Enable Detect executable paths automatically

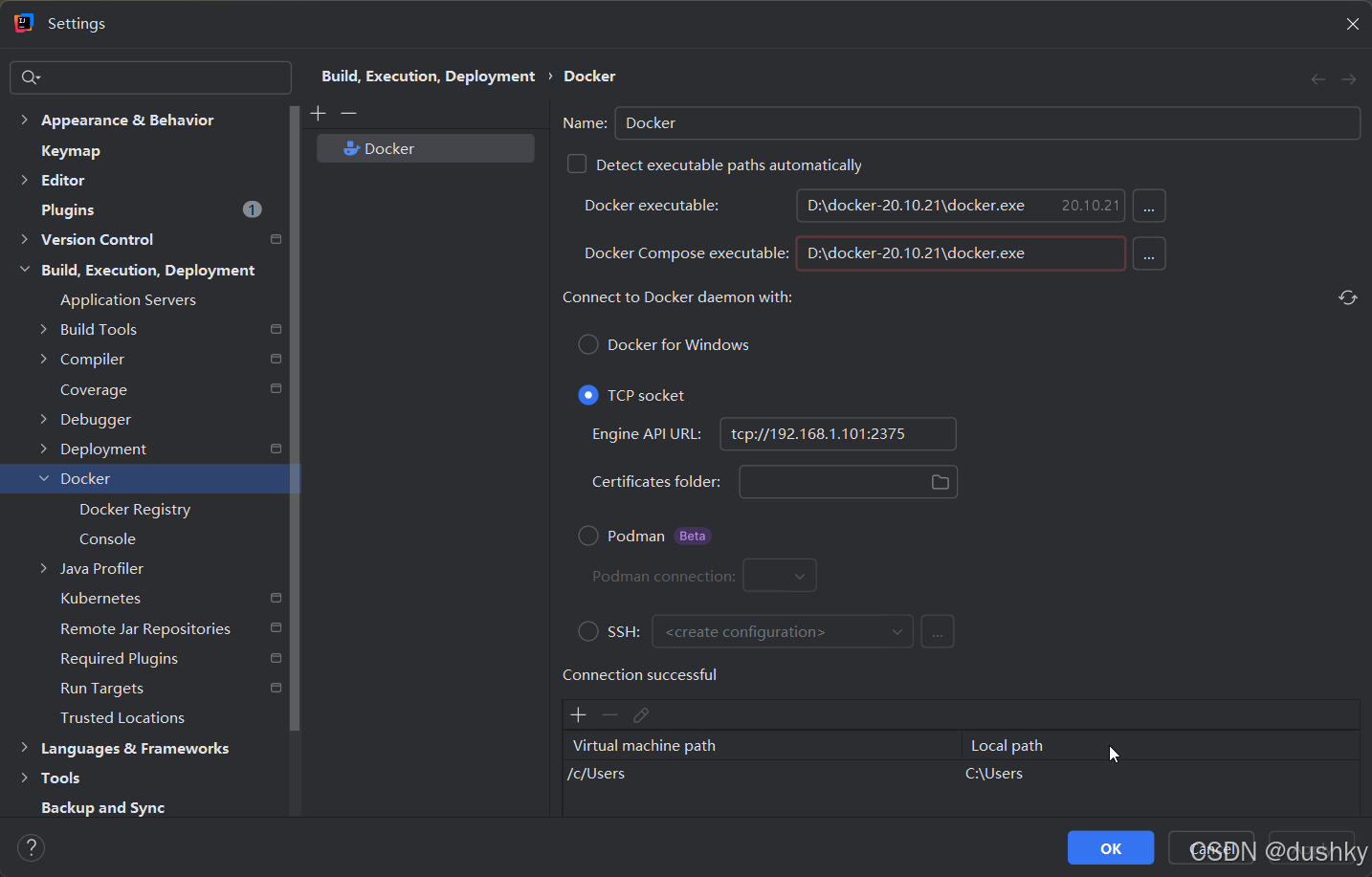coord(577,164)
